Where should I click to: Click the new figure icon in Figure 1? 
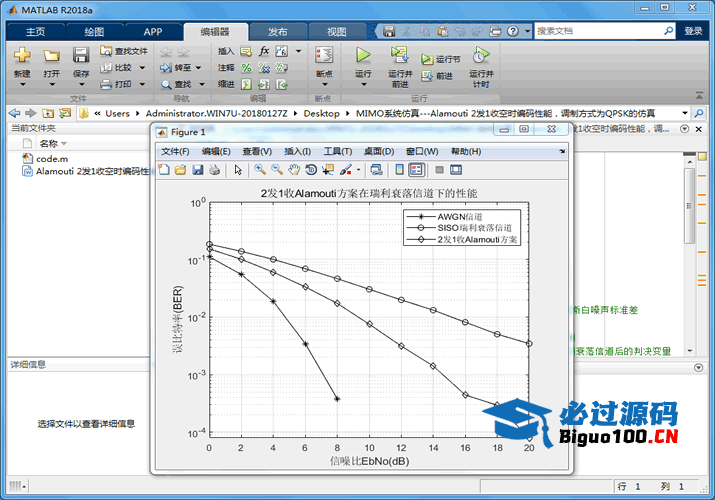point(164,170)
